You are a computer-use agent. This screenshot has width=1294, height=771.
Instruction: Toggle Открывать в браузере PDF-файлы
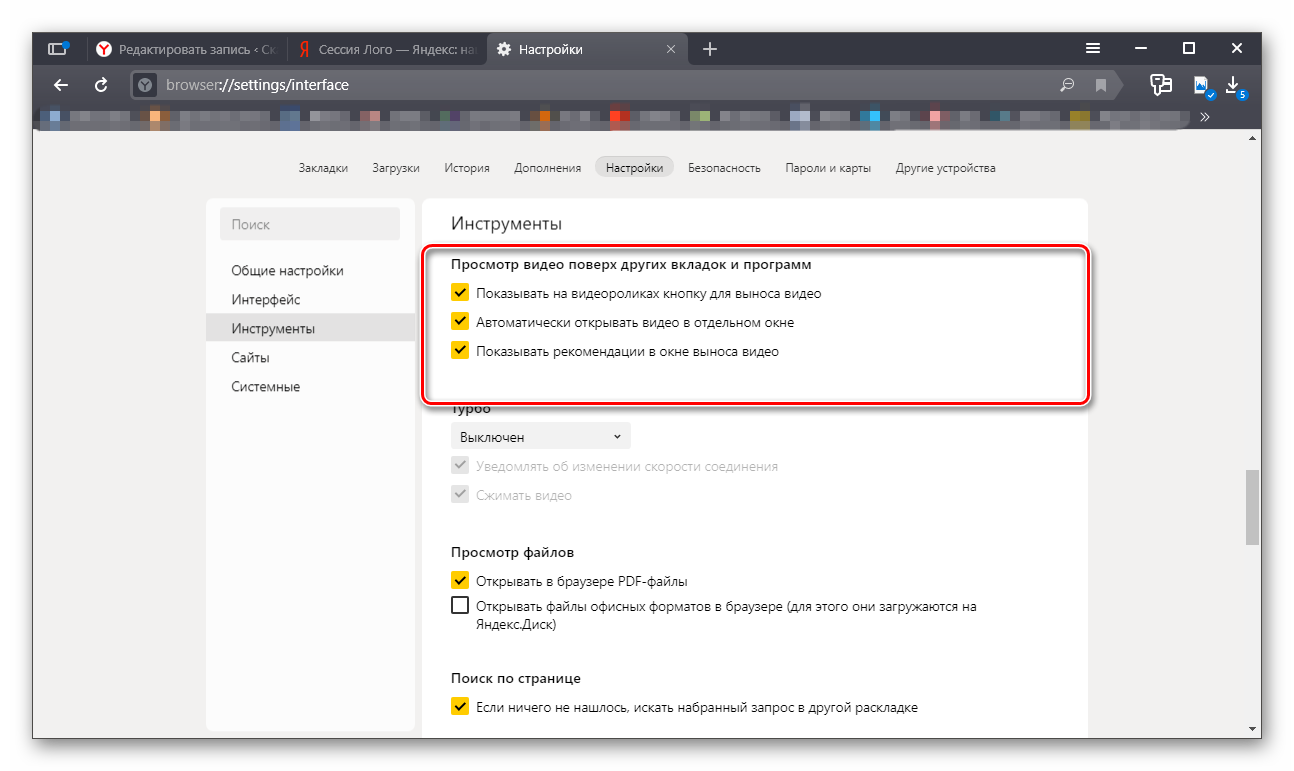(x=460, y=580)
